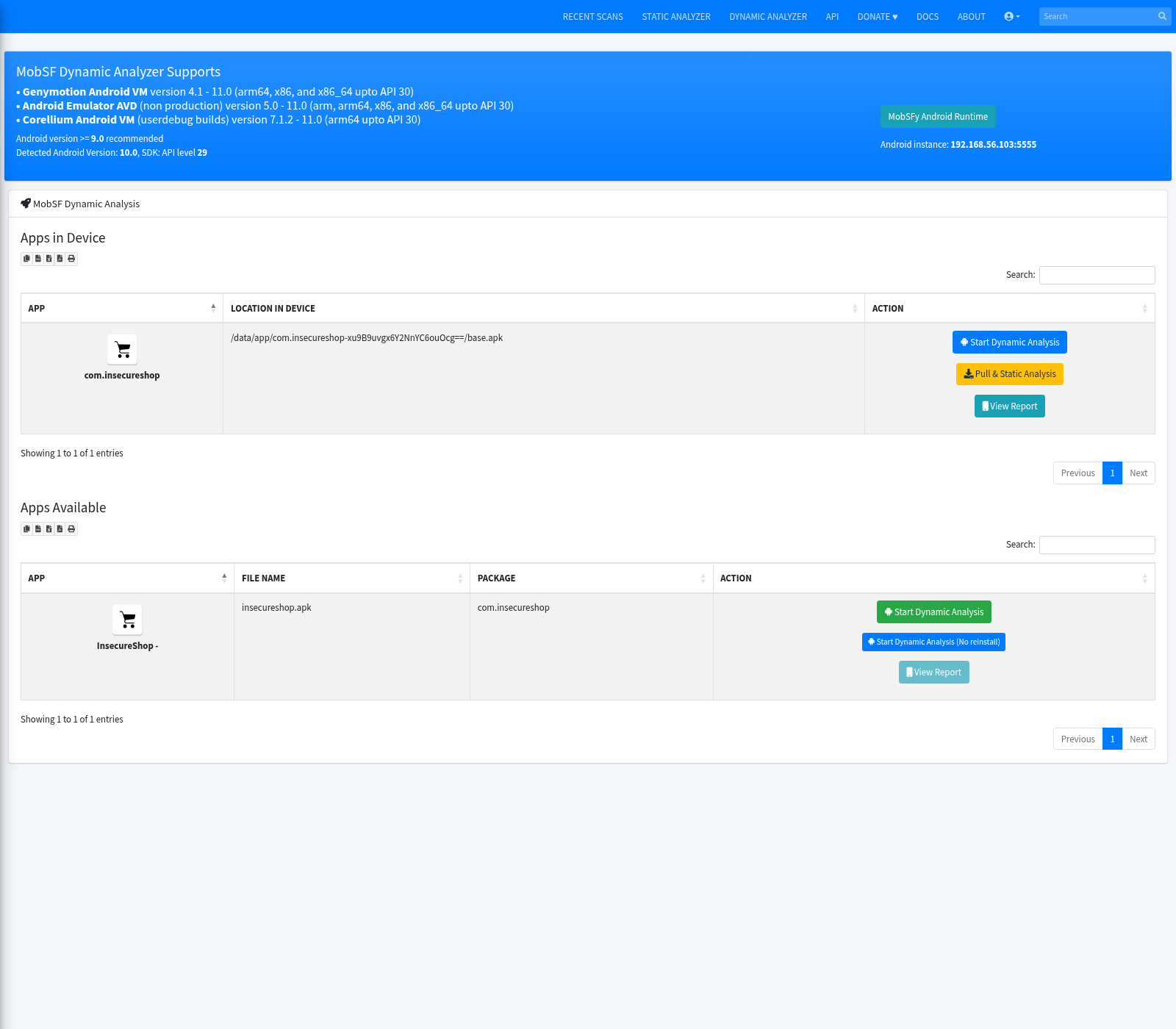Sort Apps Available by PACKAGE column
The width and height of the screenshot is (1176, 1029).
click(592, 578)
